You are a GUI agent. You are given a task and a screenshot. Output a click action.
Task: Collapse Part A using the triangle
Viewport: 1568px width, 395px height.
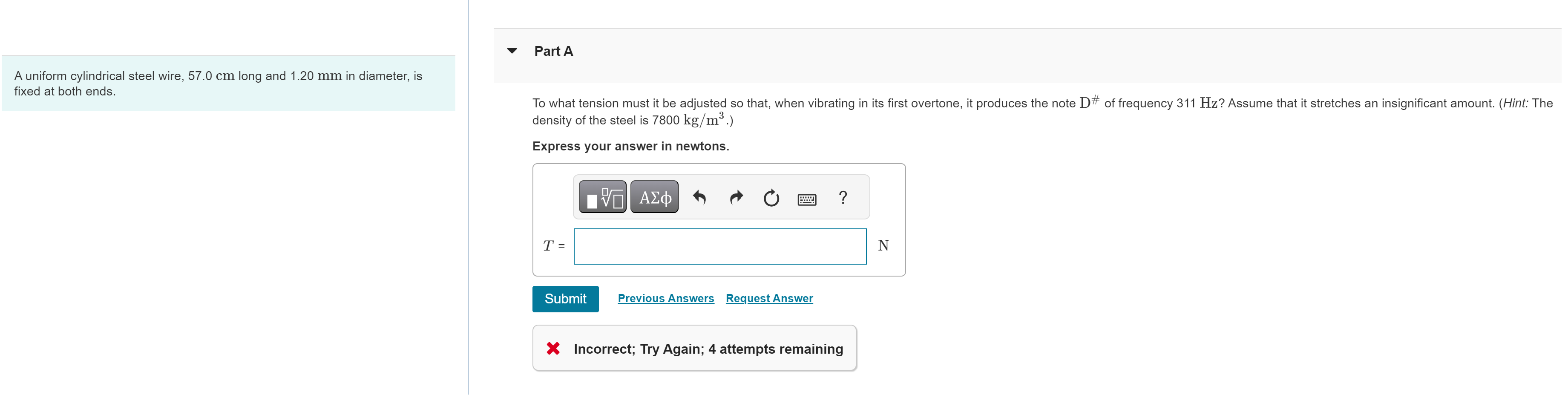pos(512,51)
